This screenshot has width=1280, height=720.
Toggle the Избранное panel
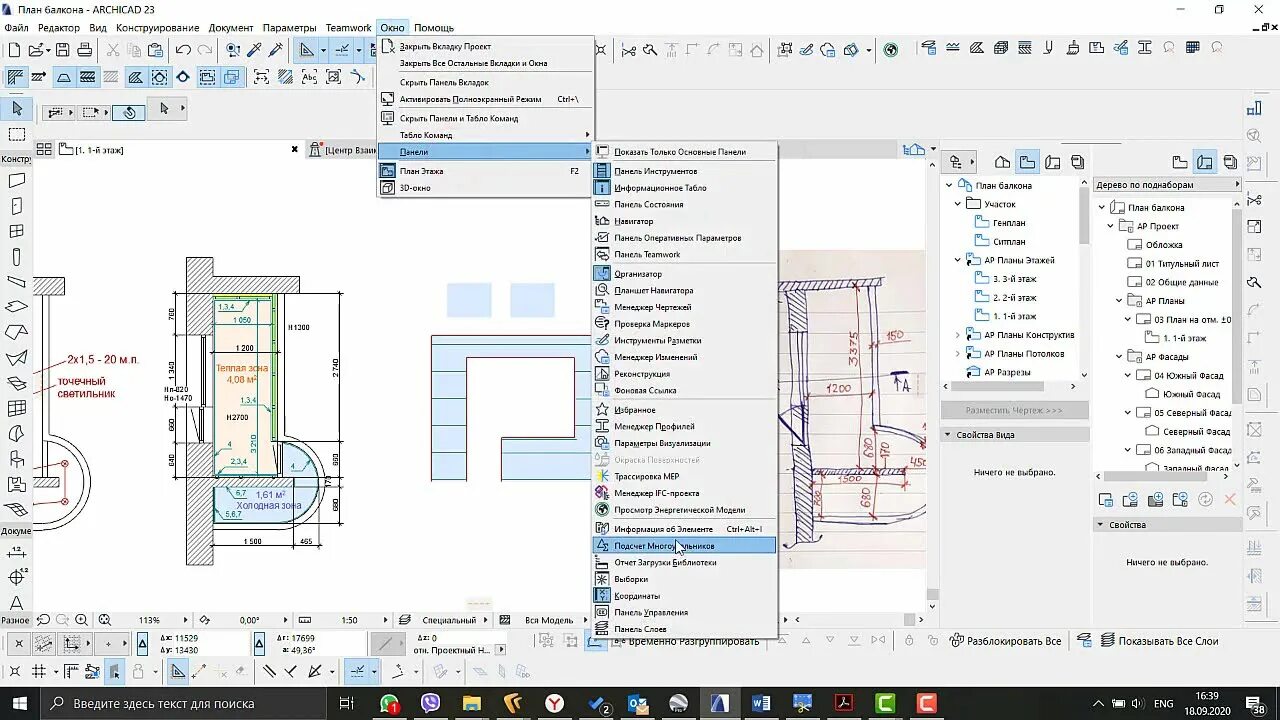685,410
